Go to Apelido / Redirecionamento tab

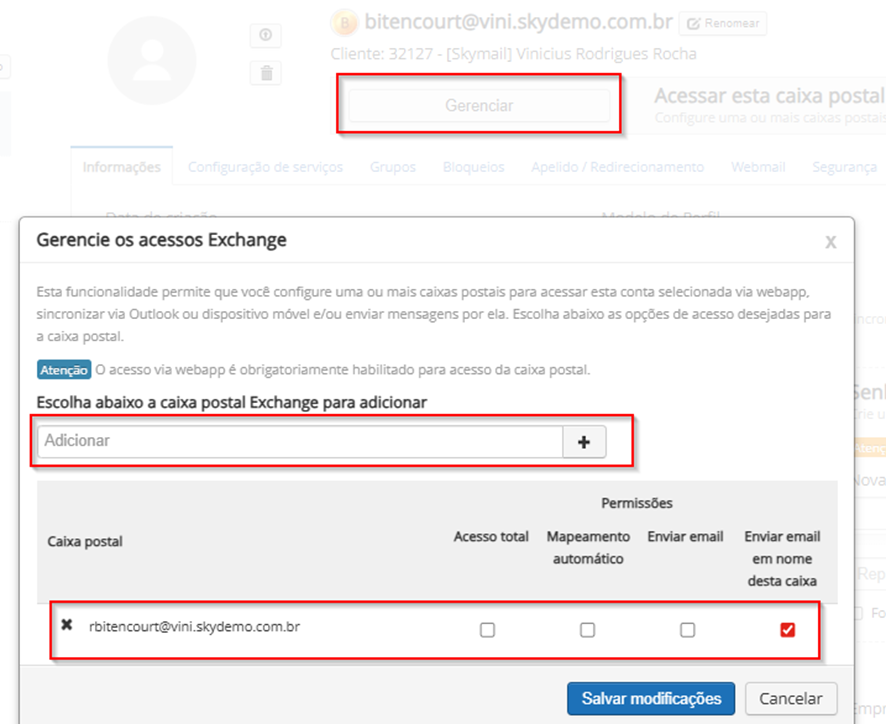click(x=617, y=167)
